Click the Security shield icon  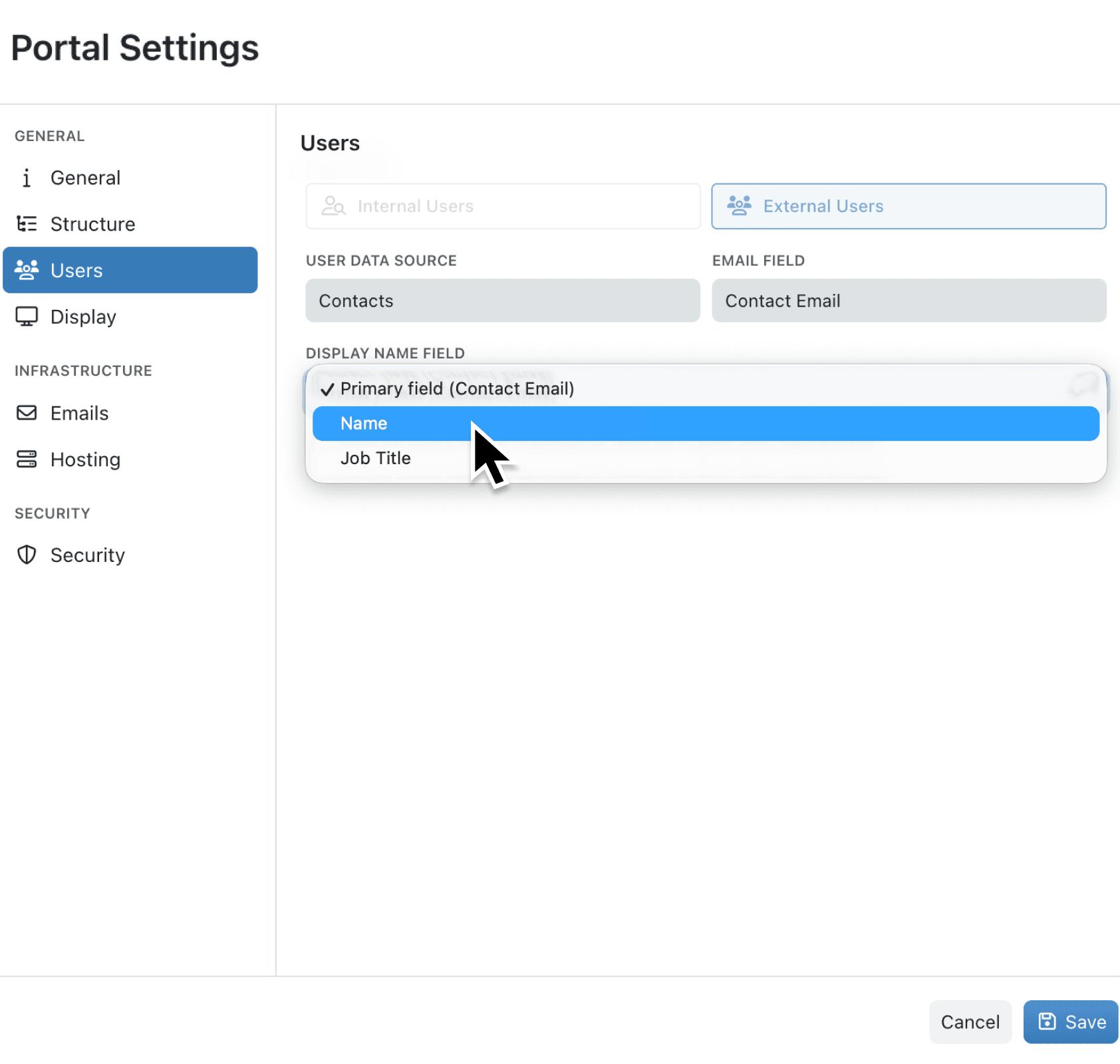(27, 555)
